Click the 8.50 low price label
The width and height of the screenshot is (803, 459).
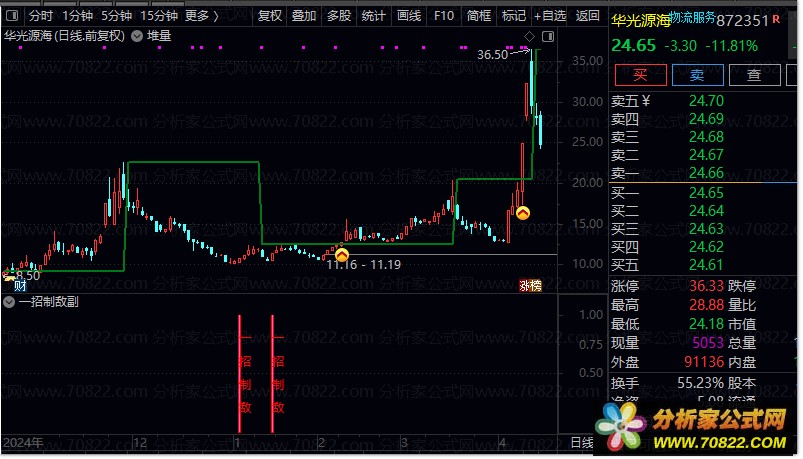click(28, 276)
